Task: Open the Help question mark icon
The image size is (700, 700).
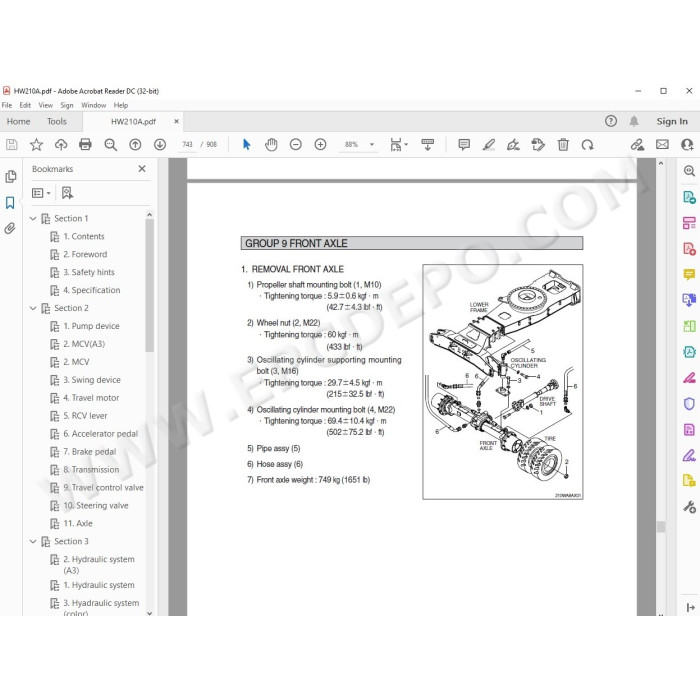Action: 611,121
